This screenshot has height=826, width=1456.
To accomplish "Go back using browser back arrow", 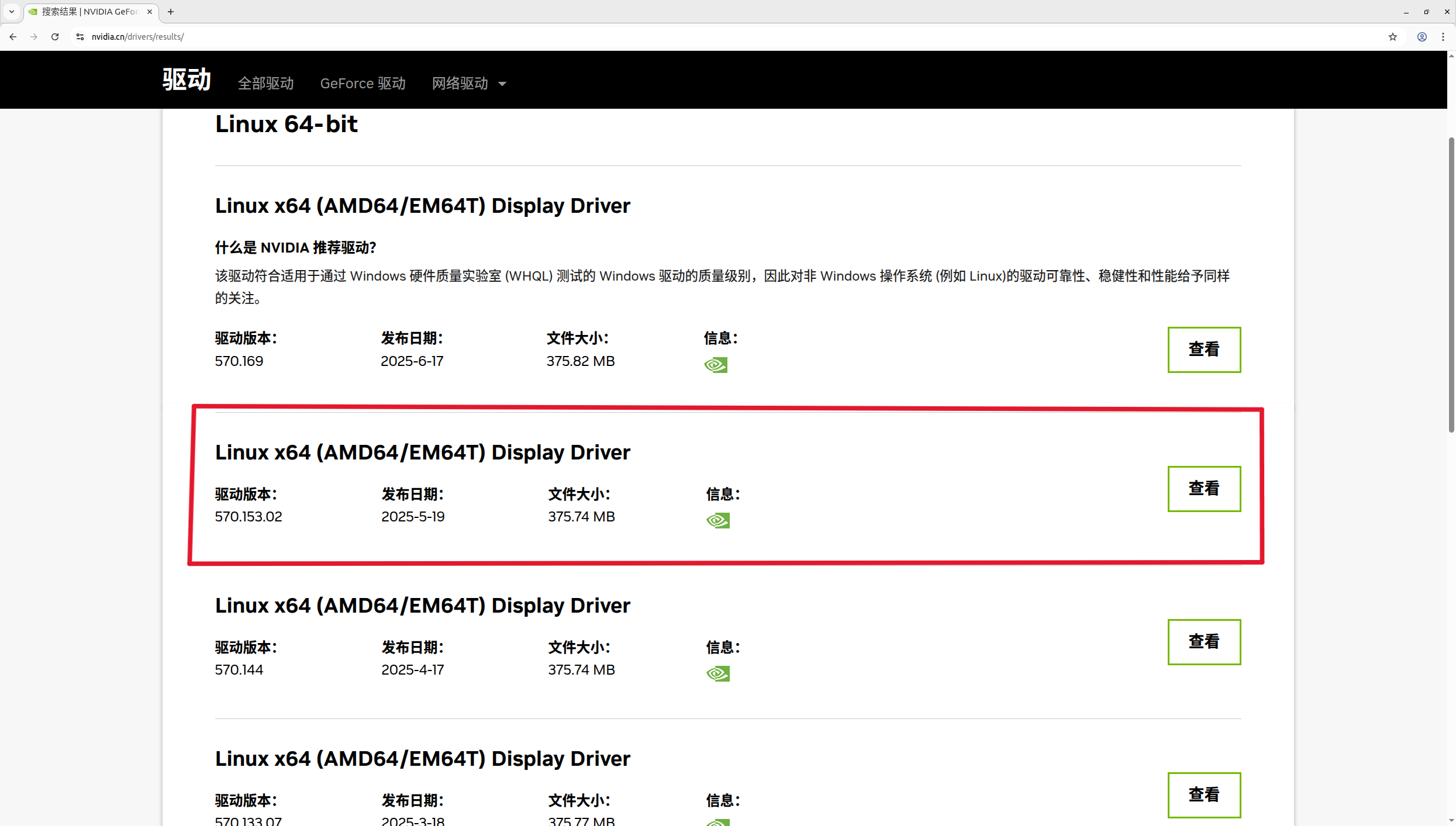I will click(x=13, y=37).
